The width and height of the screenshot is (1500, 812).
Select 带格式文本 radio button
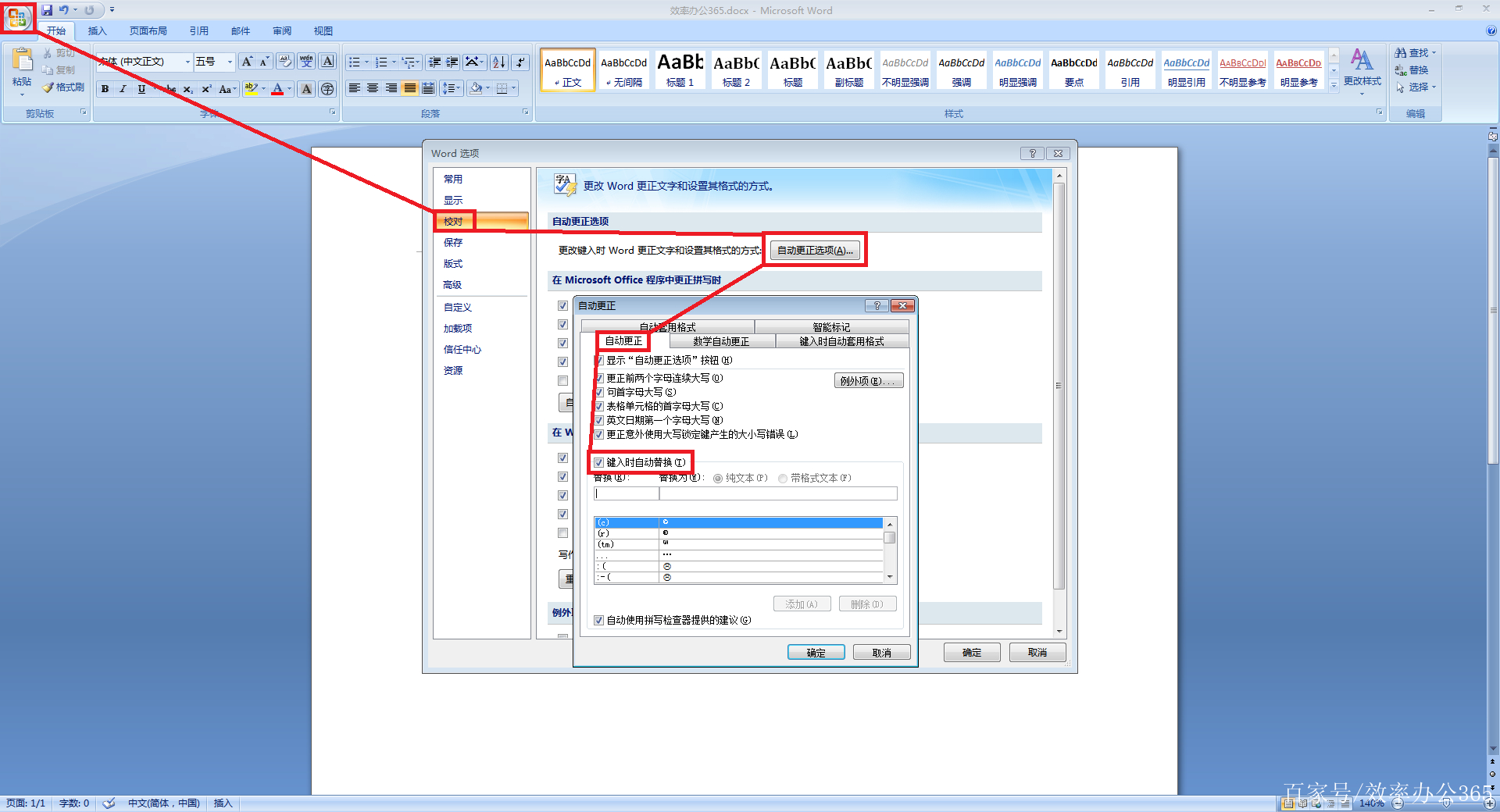tap(783, 478)
